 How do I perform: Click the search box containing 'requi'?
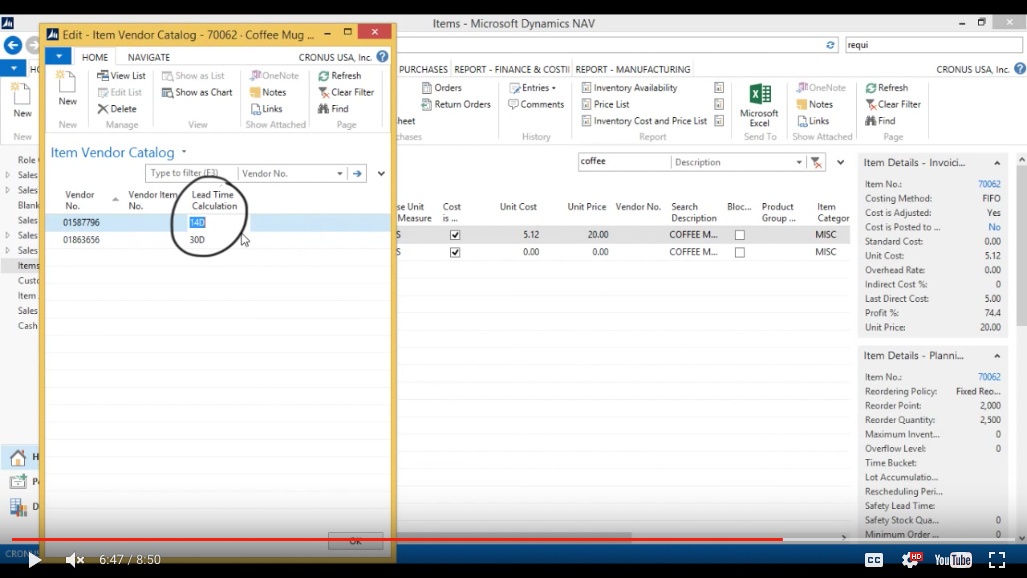coord(933,45)
